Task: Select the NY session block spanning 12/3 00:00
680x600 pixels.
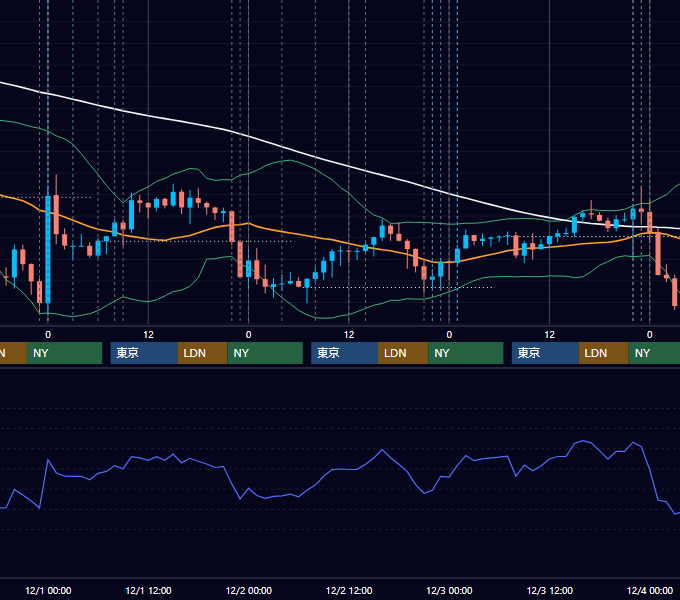Action: pyautogui.click(x=466, y=353)
